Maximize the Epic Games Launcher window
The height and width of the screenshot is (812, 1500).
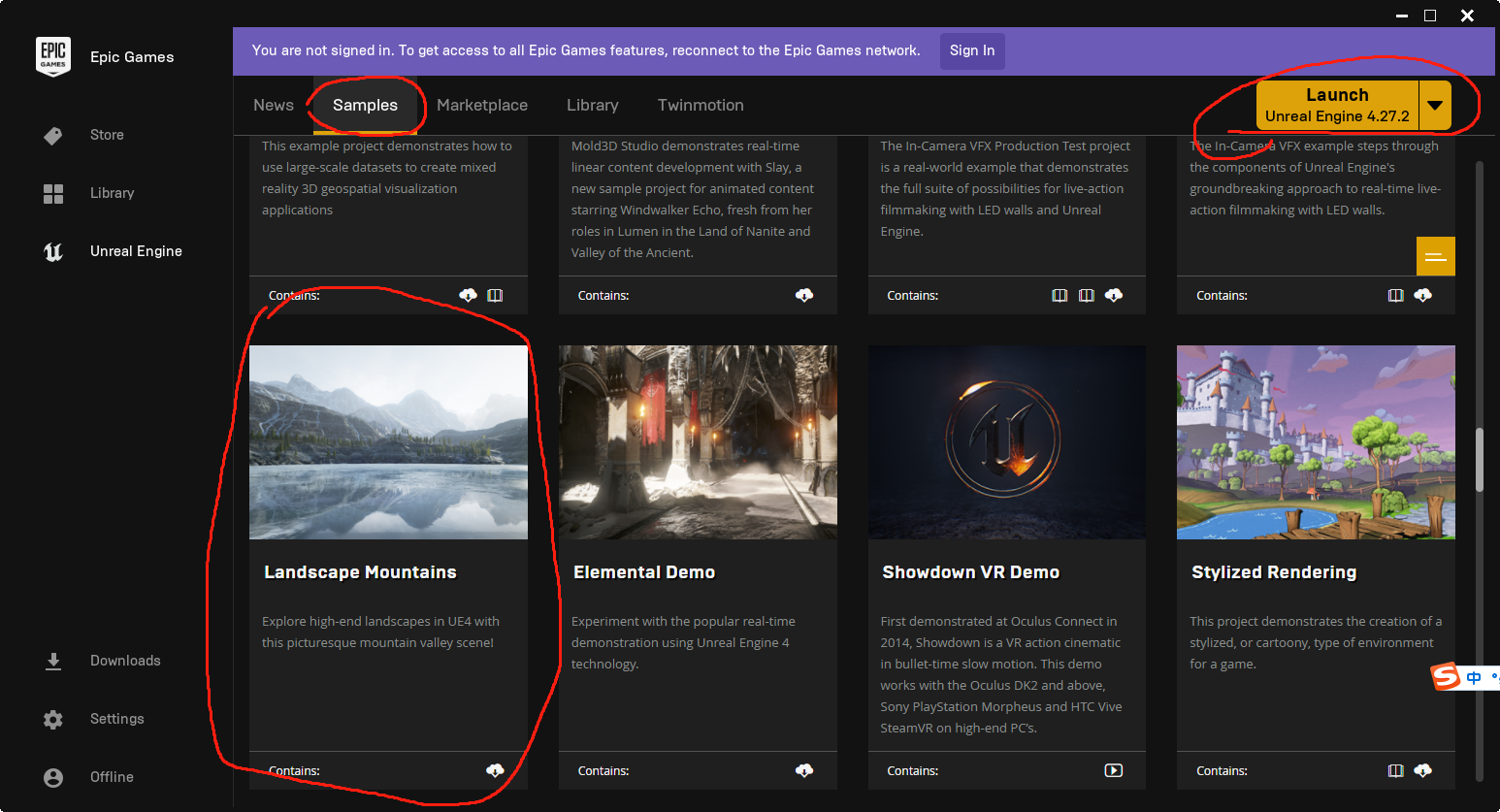coord(1429,16)
